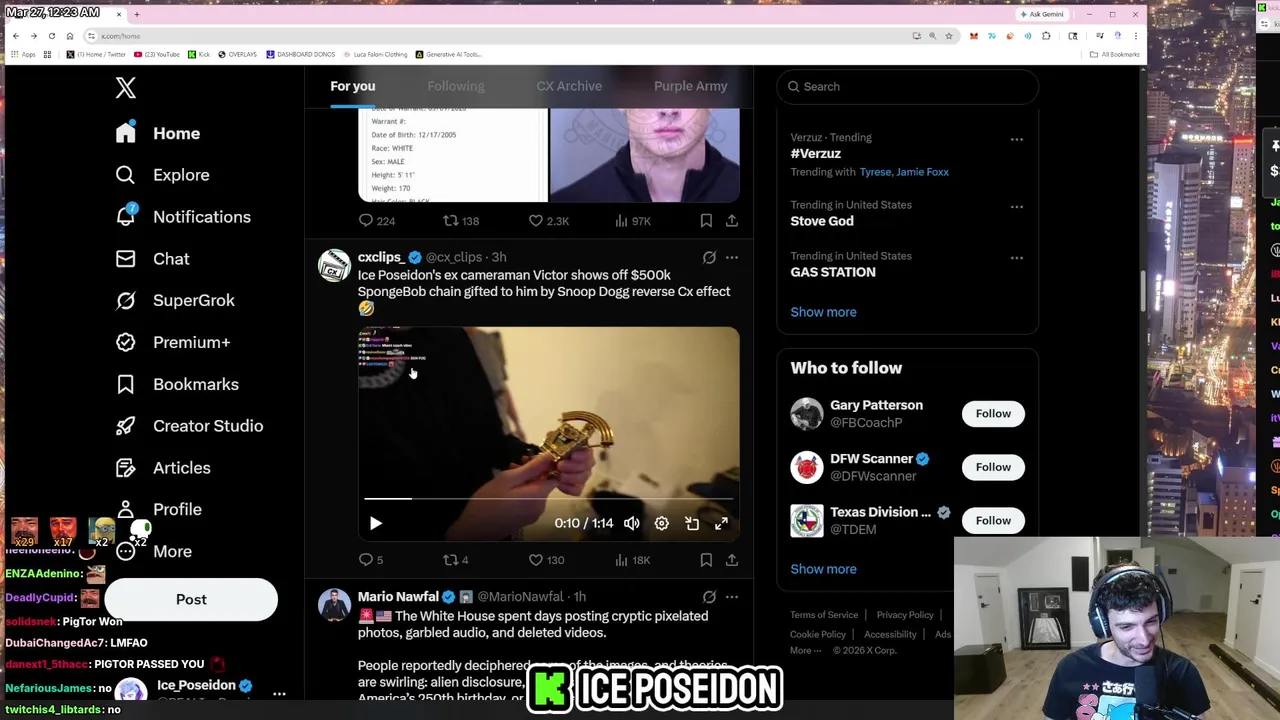Open video settings gear icon
The width and height of the screenshot is (1280, 720).
click(x=662, y=523)
